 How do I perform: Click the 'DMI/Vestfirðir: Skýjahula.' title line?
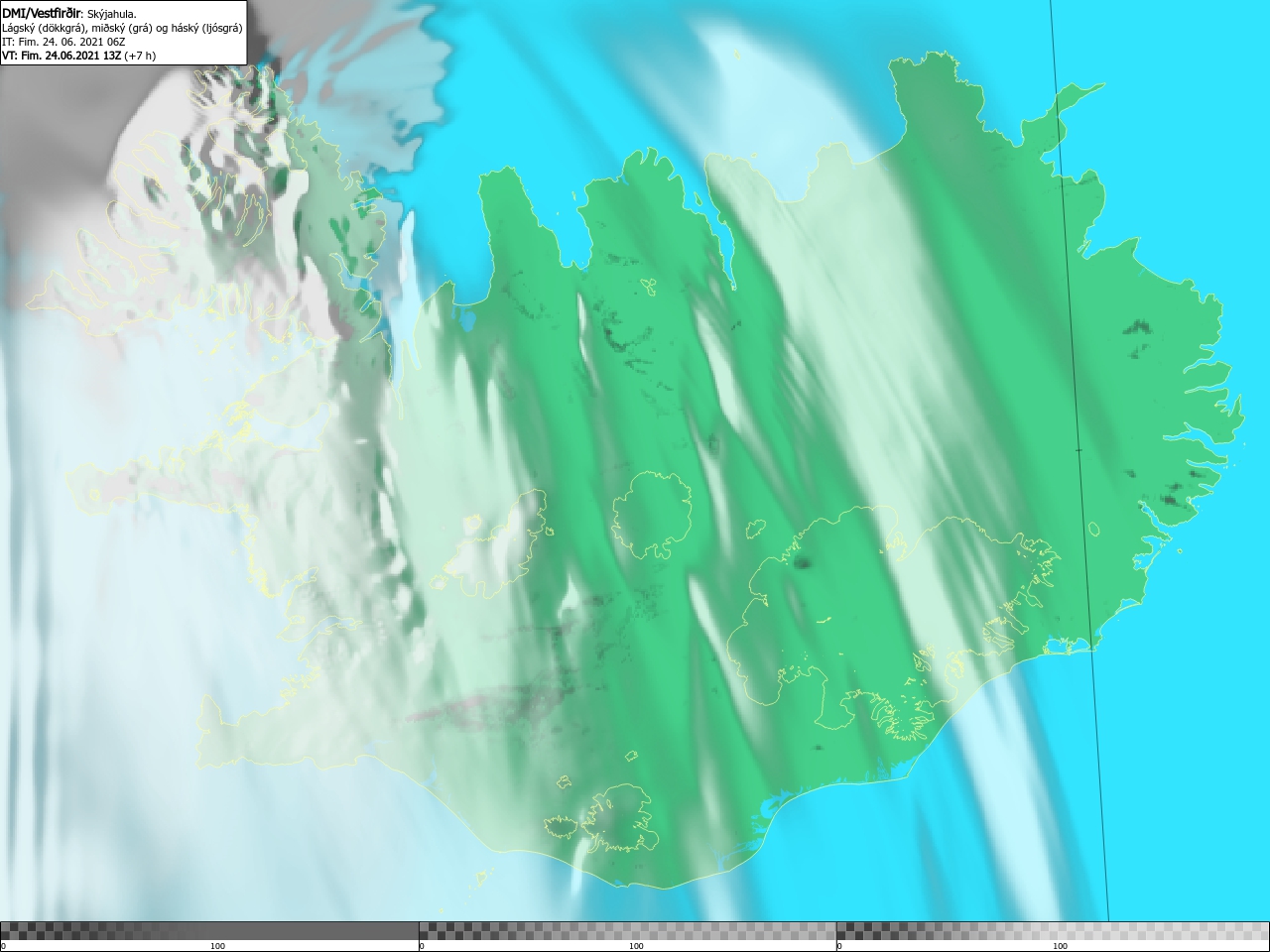coord(69,14)
